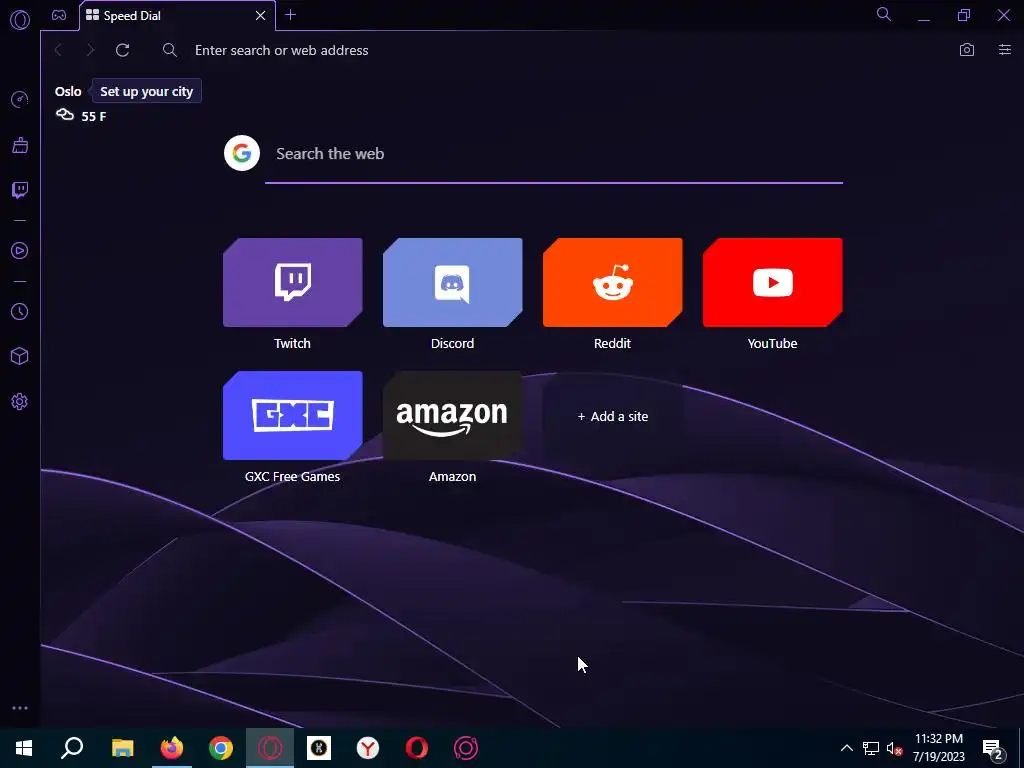Close the Speed Dial tab
This screenshot has width=1024, height=768.
pyautogui.click(x=261, y=15)
